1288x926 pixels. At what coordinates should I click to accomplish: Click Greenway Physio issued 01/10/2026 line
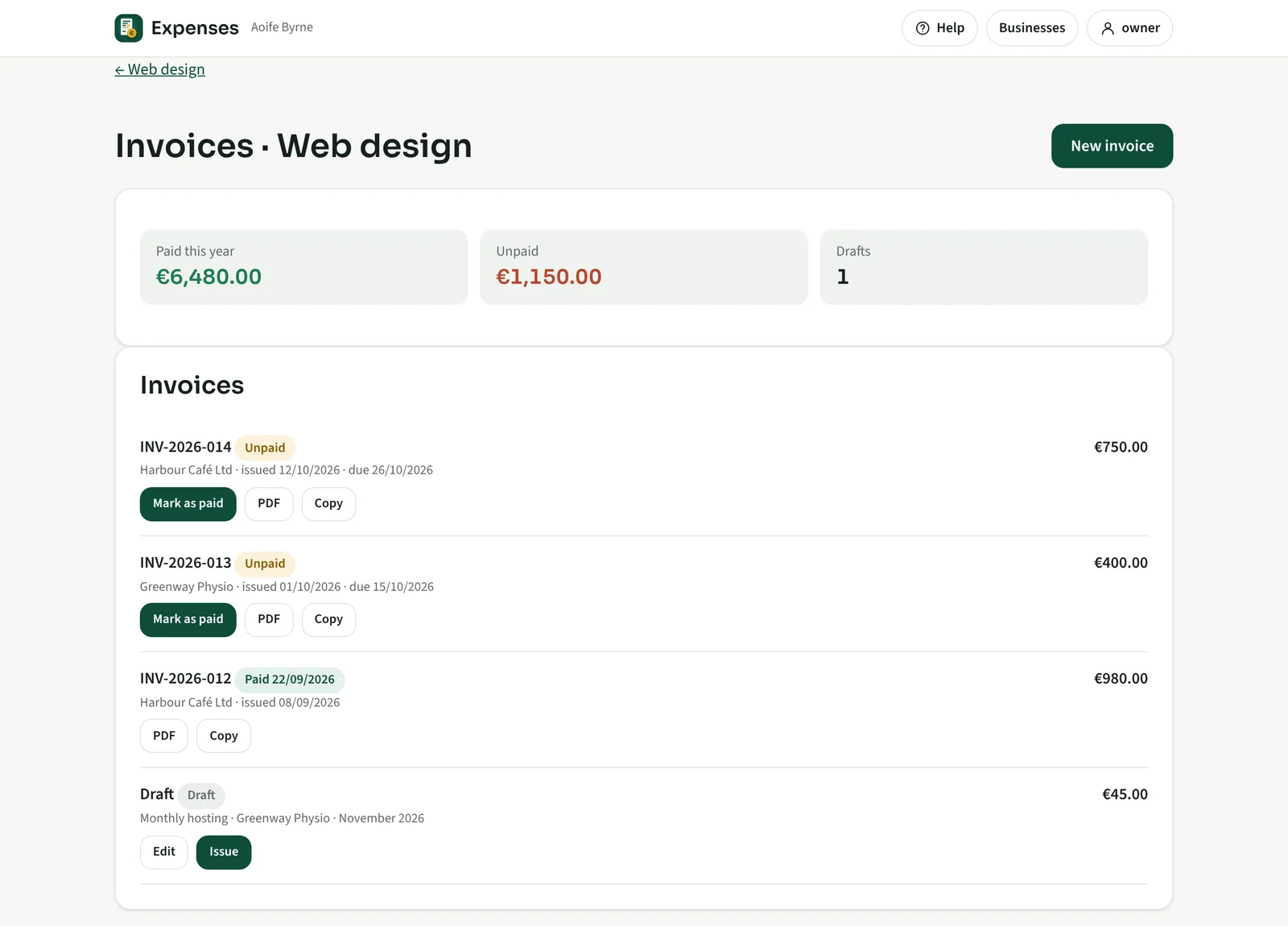[x=287, y=587]
